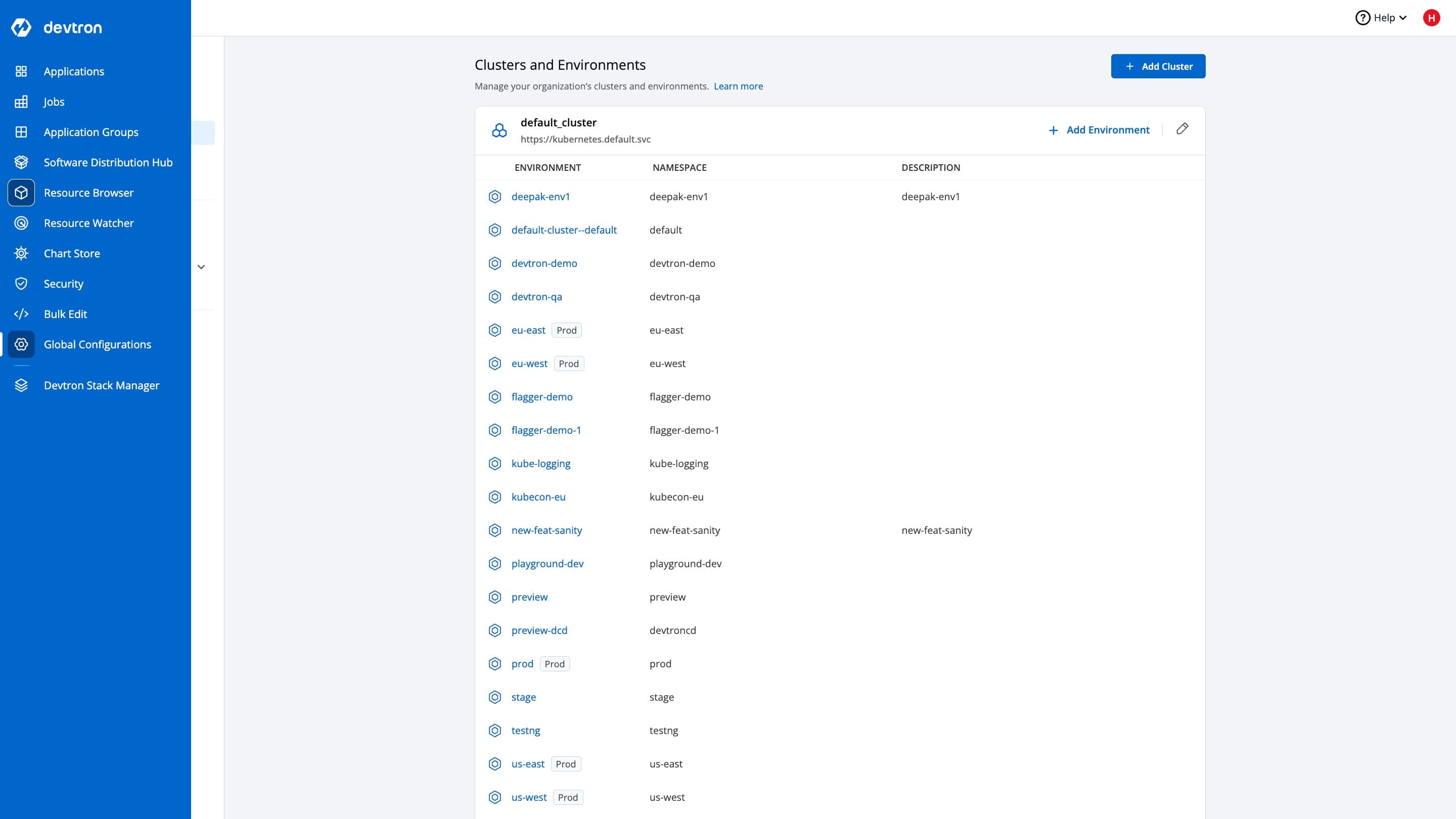Open the eu-west environment link
The height and width of the screenshot is (819, 1456).
[x=529, y=363]
